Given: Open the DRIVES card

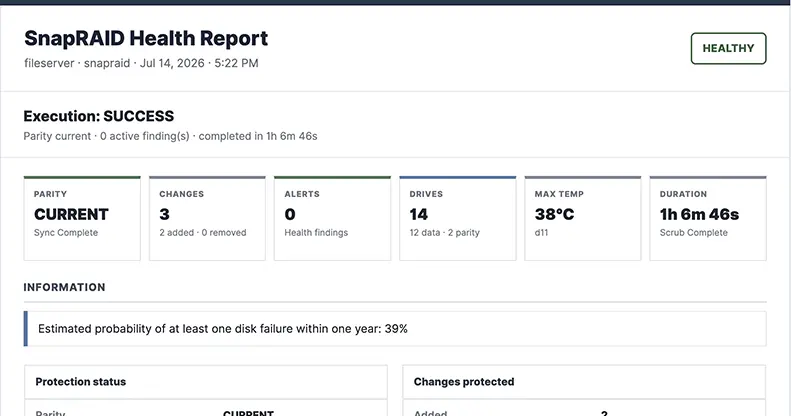Looking at the screenshot, I should 458,218.
